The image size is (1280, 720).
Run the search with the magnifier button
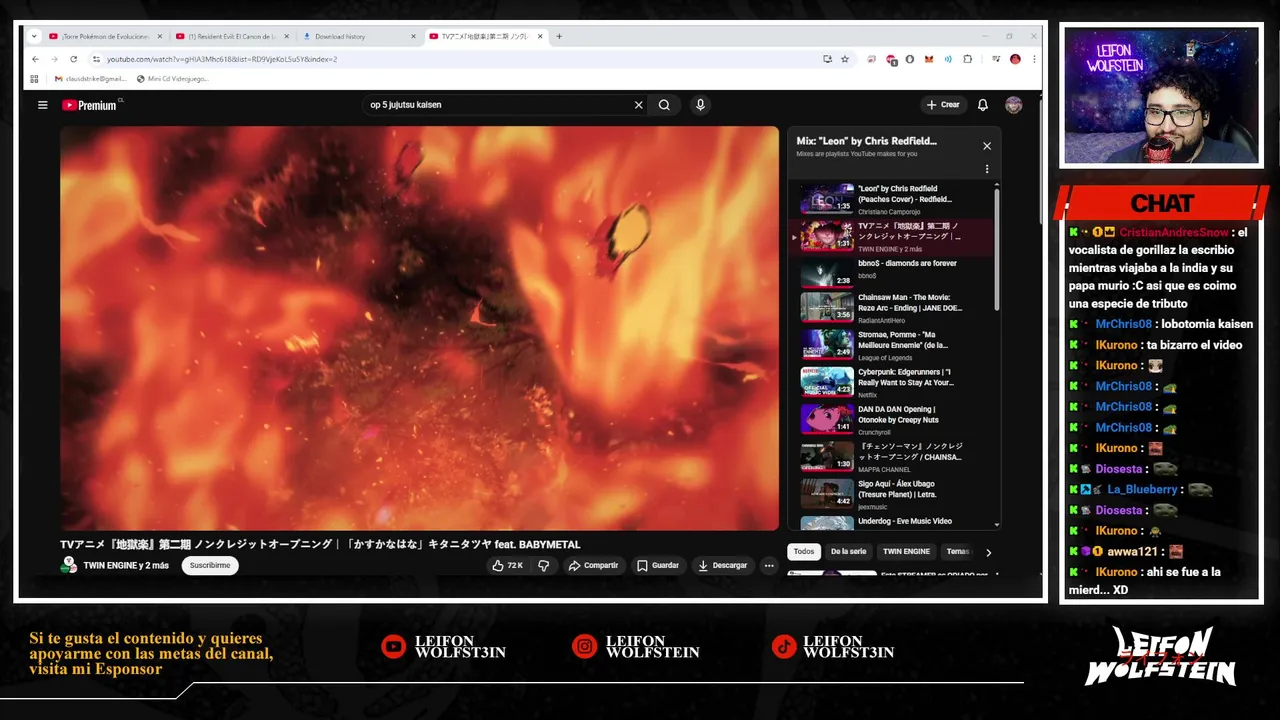(664, 105)
